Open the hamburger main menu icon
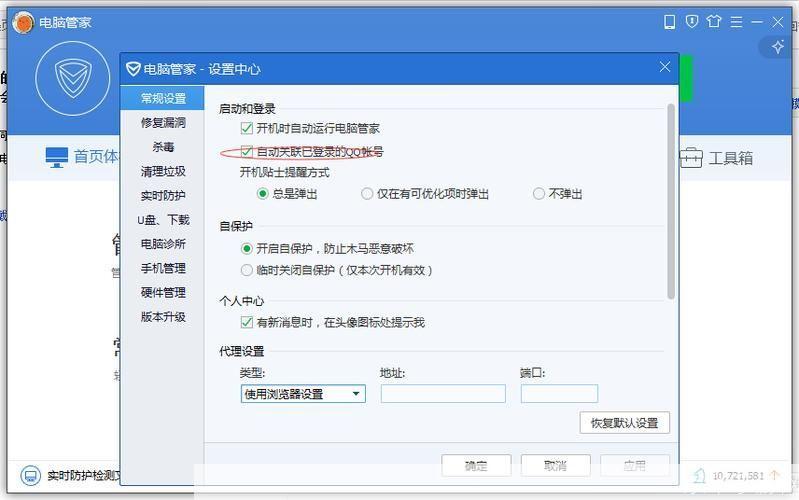 click(x=736, y=21)
